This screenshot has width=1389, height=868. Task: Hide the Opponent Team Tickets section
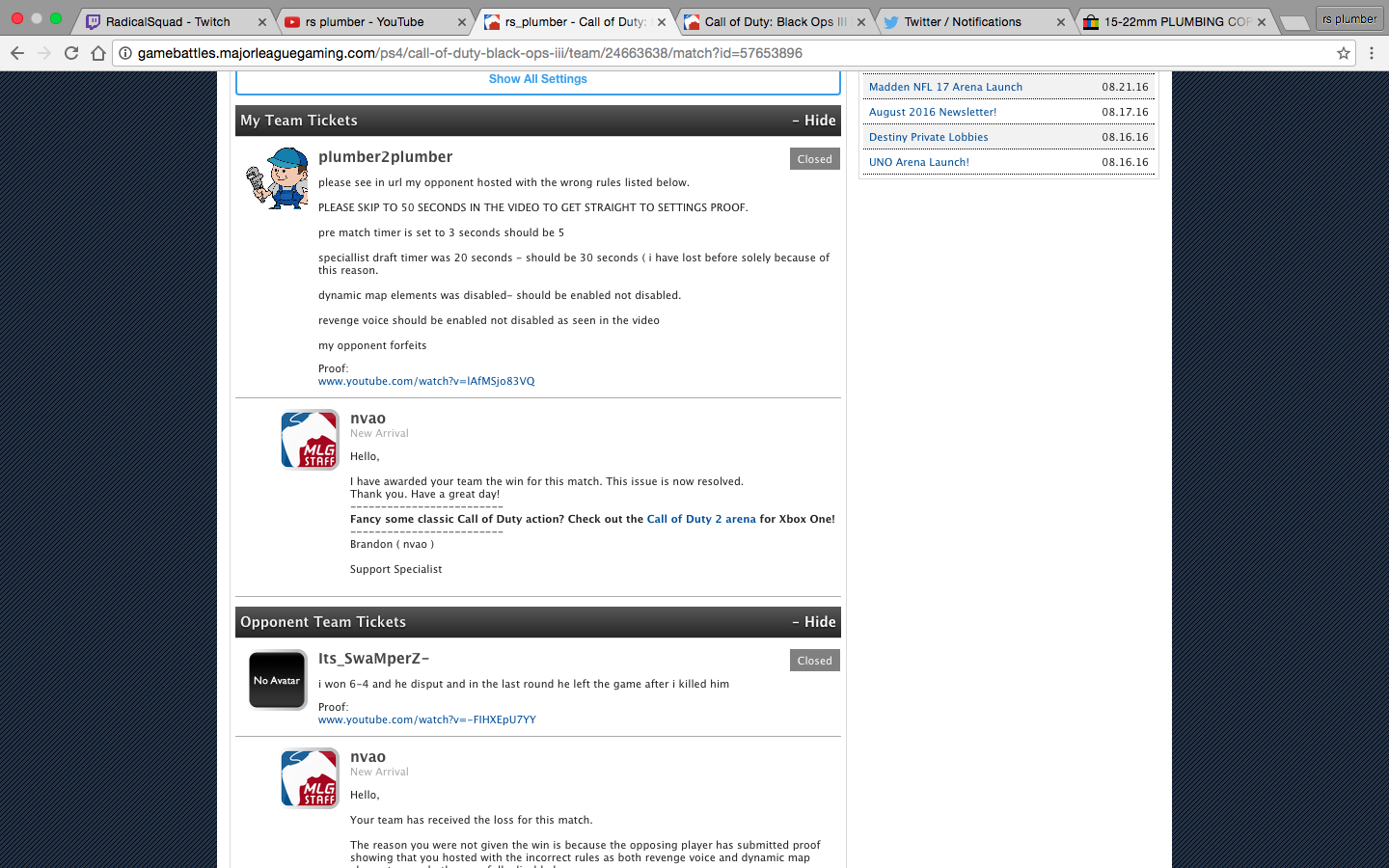tap(814, 622)
